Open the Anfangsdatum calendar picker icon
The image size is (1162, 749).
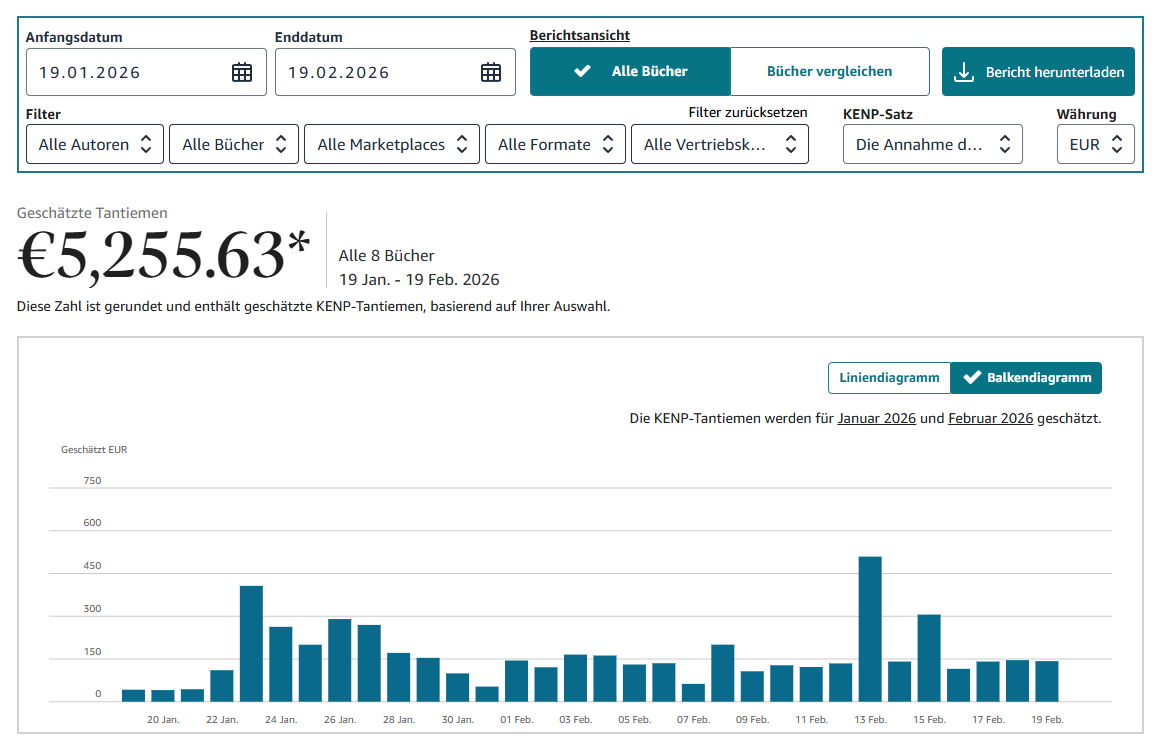[242, 73]
